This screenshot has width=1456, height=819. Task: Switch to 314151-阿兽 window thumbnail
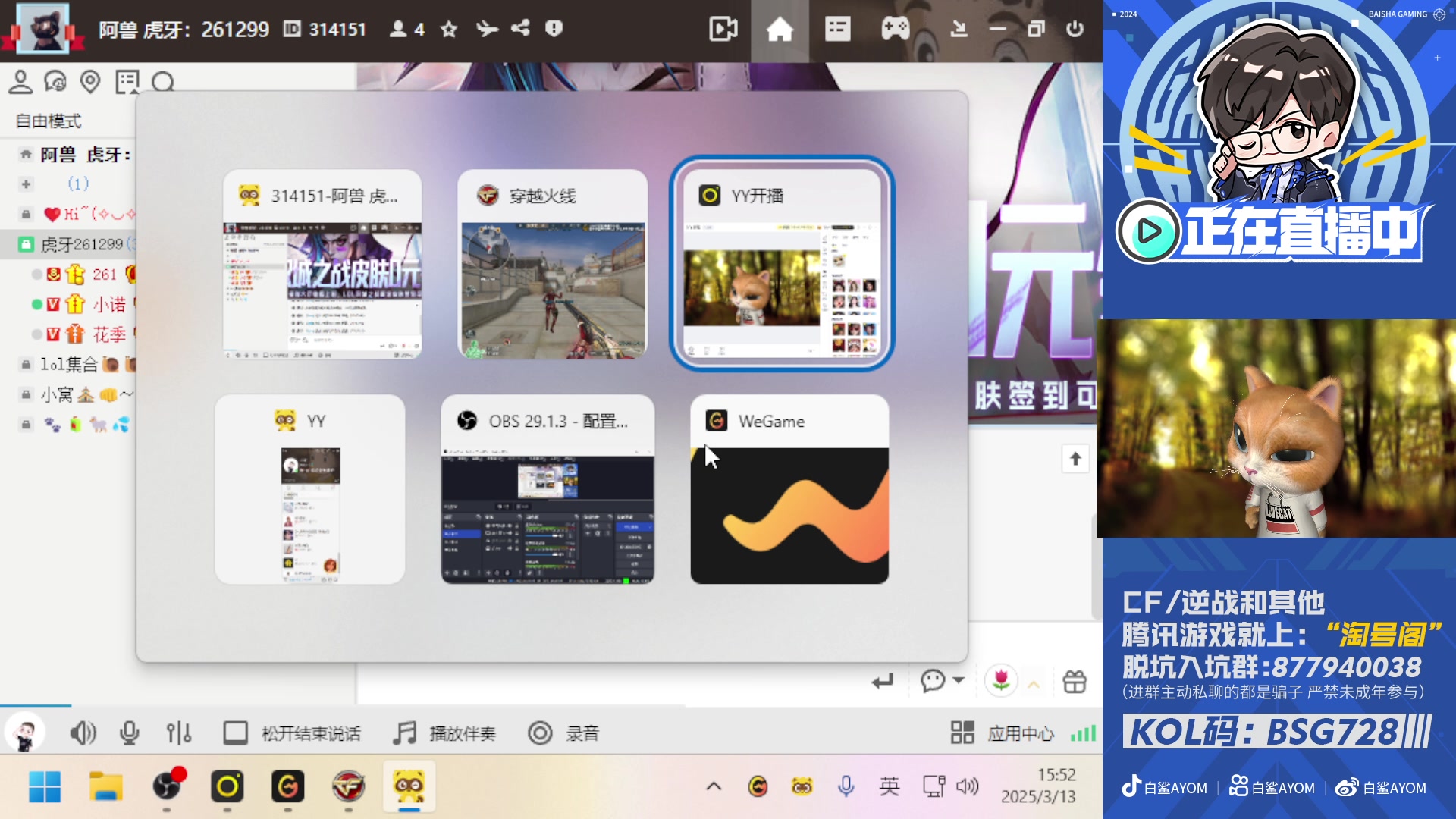322,264
